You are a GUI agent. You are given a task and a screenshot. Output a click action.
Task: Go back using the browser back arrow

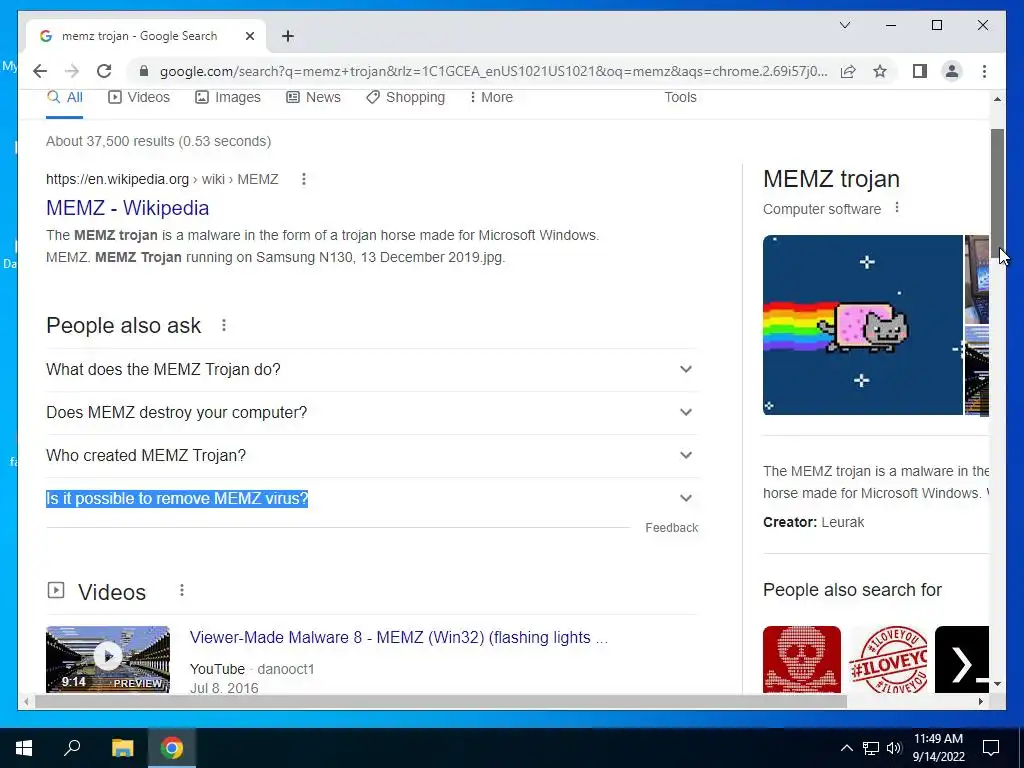[40, 71]
